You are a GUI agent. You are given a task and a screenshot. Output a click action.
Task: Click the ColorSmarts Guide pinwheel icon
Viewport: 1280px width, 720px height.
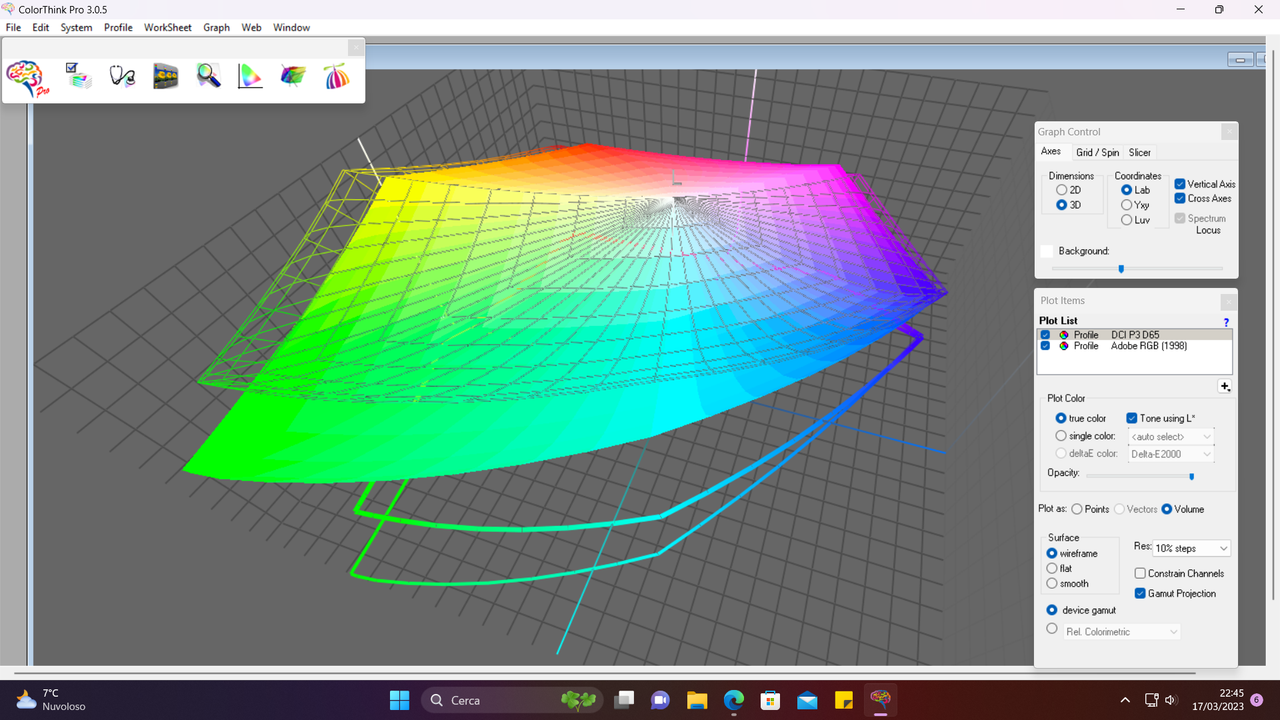337,75
